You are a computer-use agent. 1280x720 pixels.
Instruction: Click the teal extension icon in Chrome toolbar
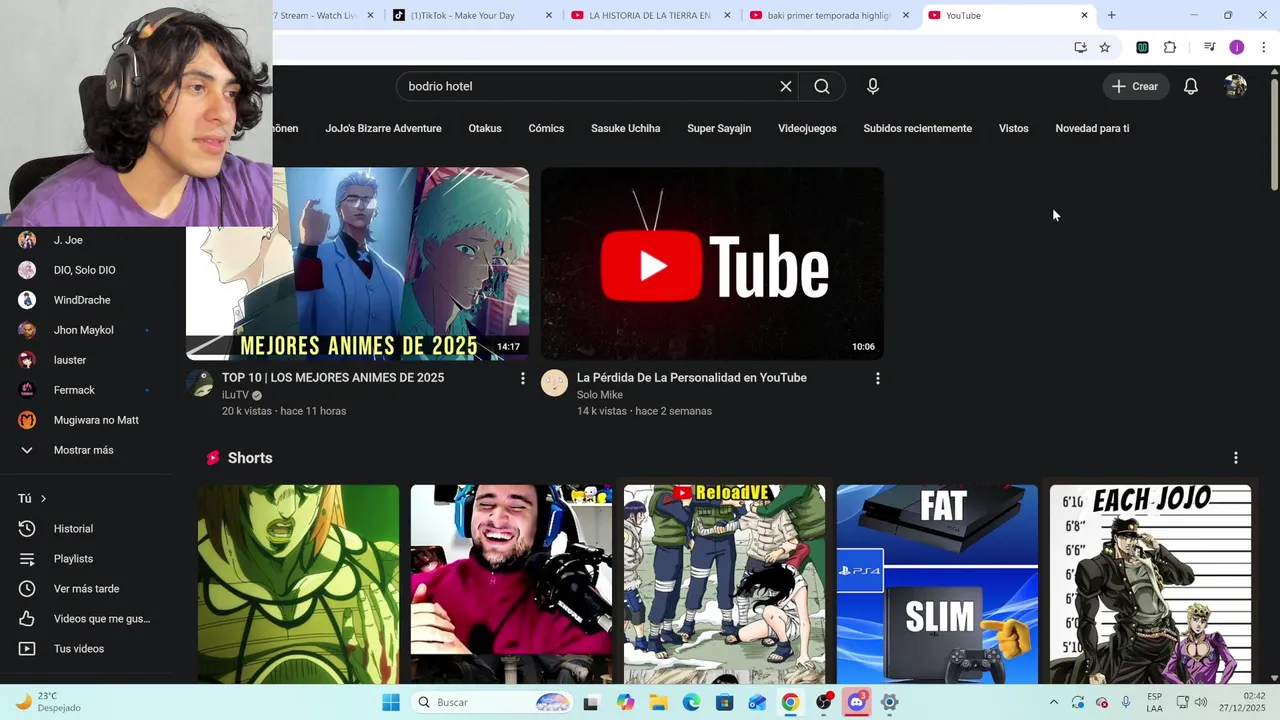click(x=1142, y=47)
